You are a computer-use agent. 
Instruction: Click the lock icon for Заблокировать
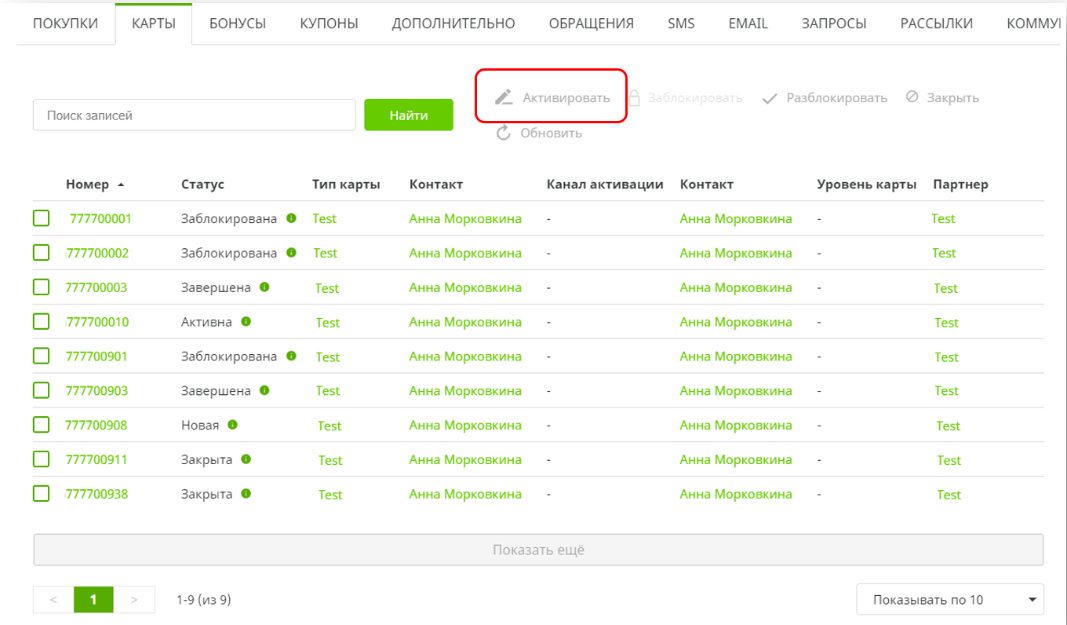pos(634,98)
